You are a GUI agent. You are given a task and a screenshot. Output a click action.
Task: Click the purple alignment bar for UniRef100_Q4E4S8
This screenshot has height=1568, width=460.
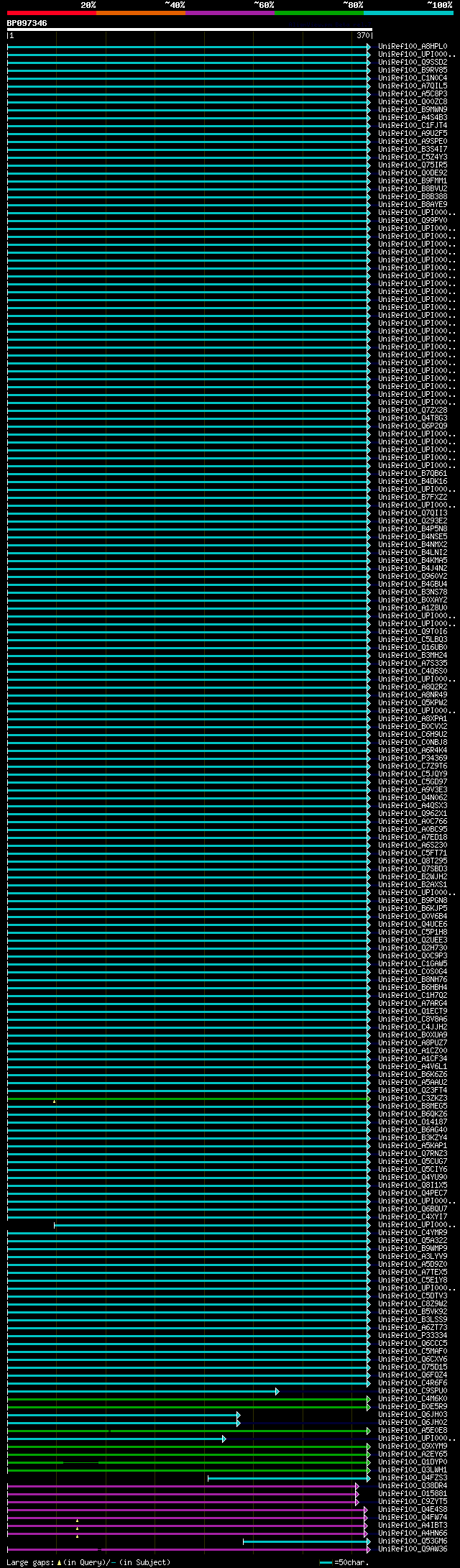(187, 1510)
